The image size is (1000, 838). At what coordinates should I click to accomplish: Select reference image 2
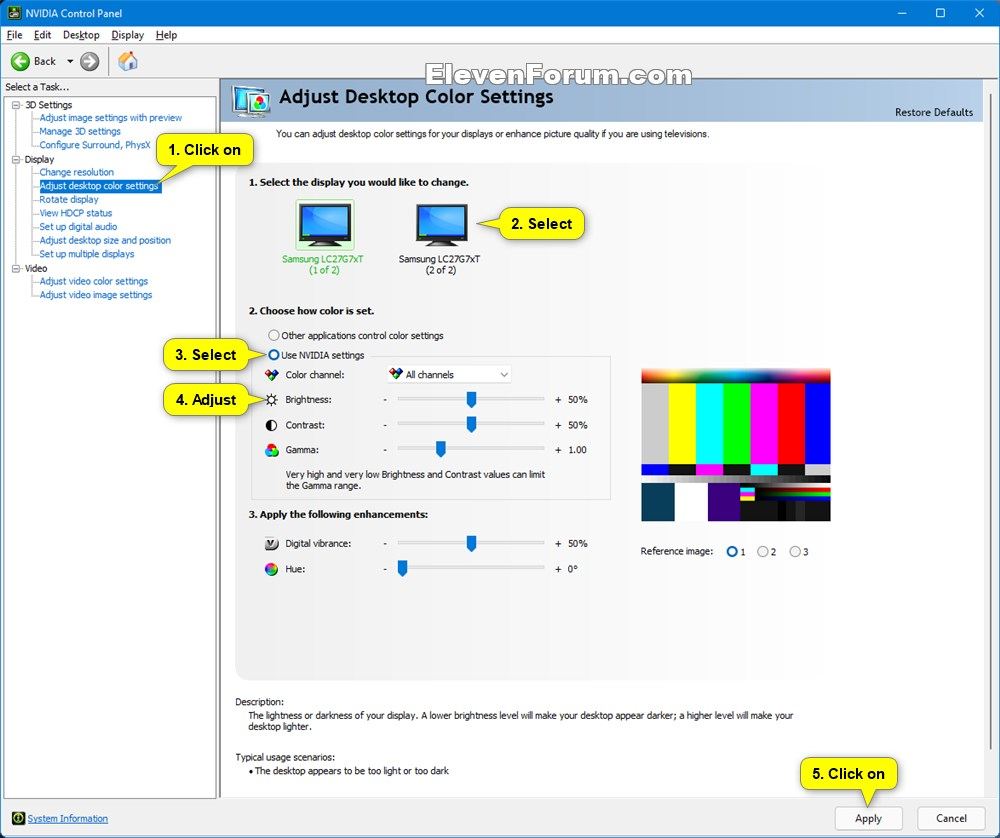click(761, 551)
